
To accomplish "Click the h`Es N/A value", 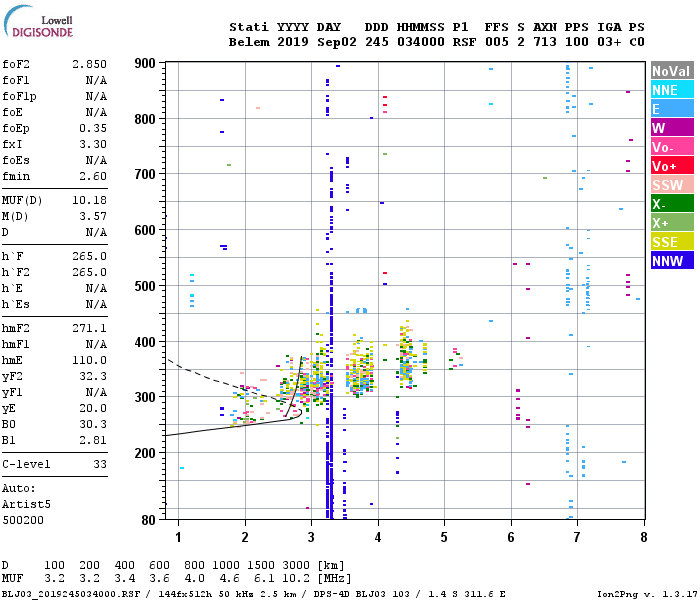I will (96, 304).
